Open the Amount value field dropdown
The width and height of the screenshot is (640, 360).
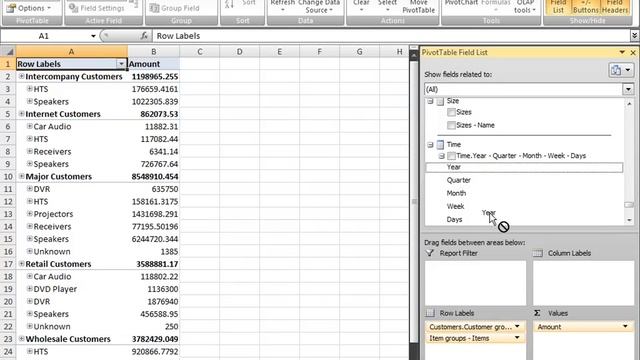[625, 327]
